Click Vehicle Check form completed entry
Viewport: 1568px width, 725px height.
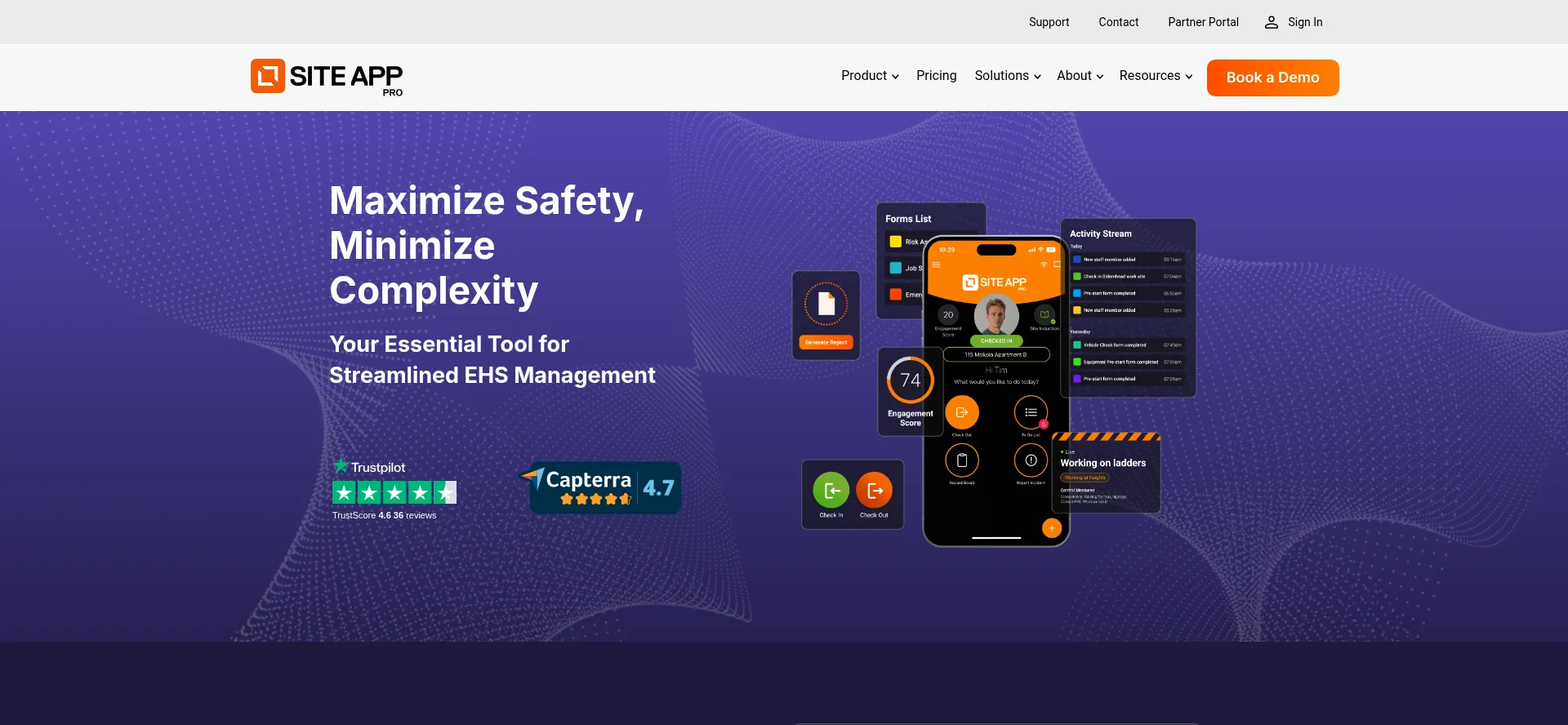click(x=1127, y=345)
